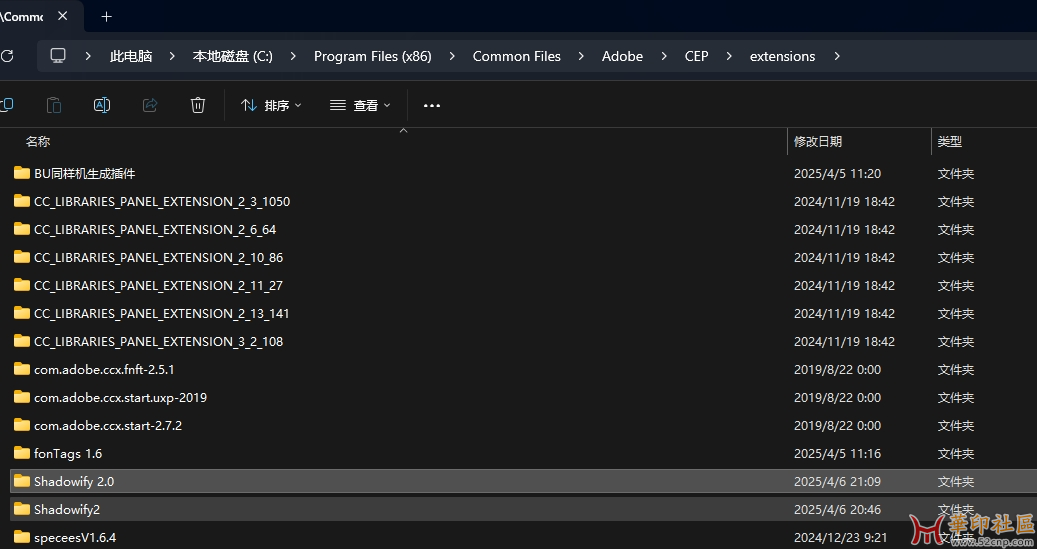Expand chevron after extensions breadcrumb
1037x549 pixels.
(x=837, y=56)
